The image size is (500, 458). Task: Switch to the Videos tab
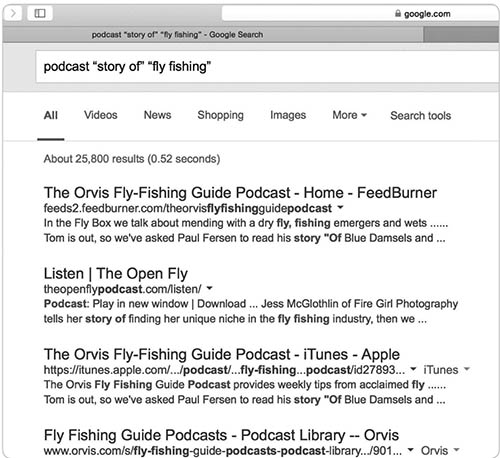click(101, 115)
